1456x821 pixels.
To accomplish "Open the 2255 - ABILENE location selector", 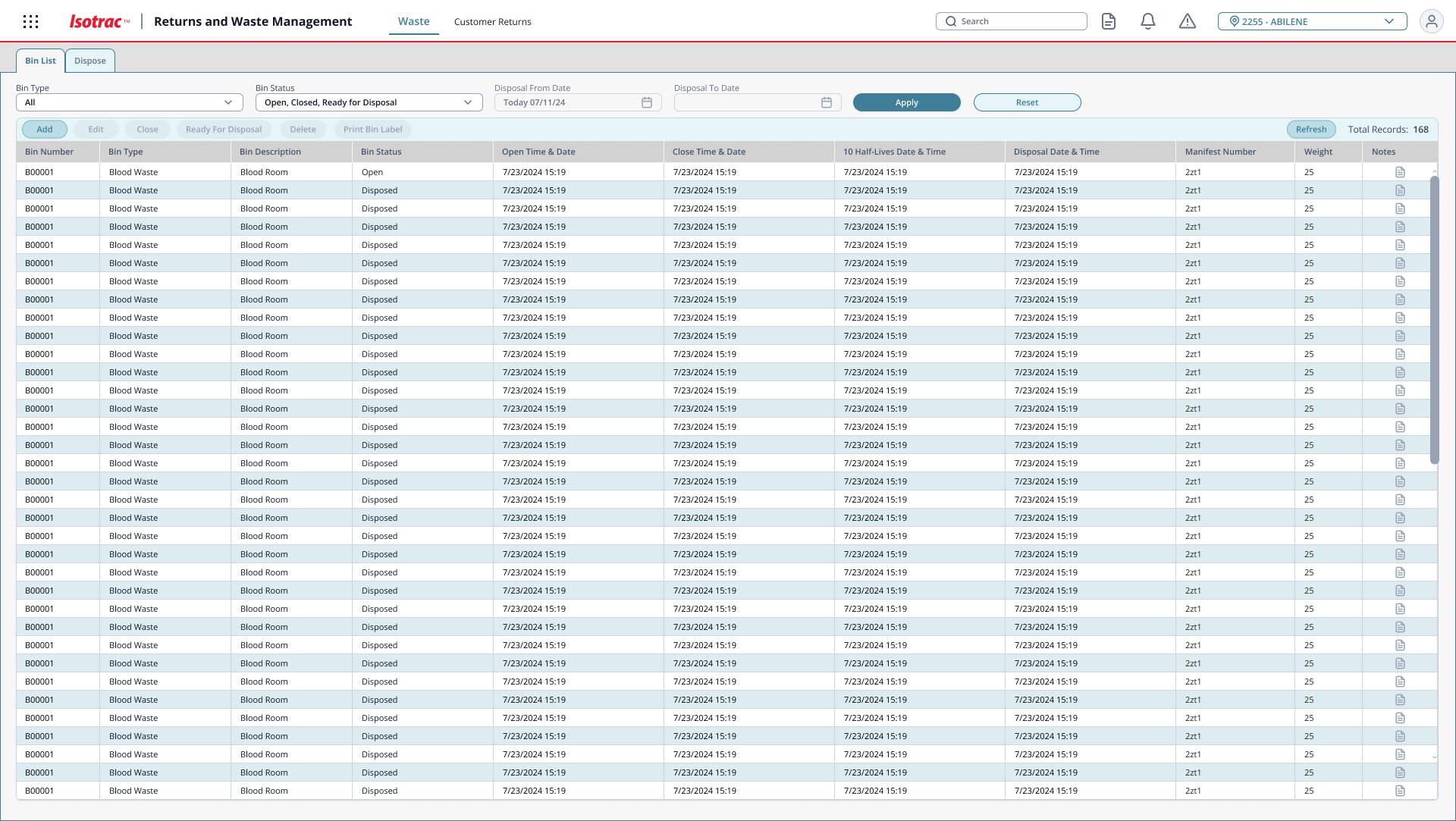I will coord(1312,21).
